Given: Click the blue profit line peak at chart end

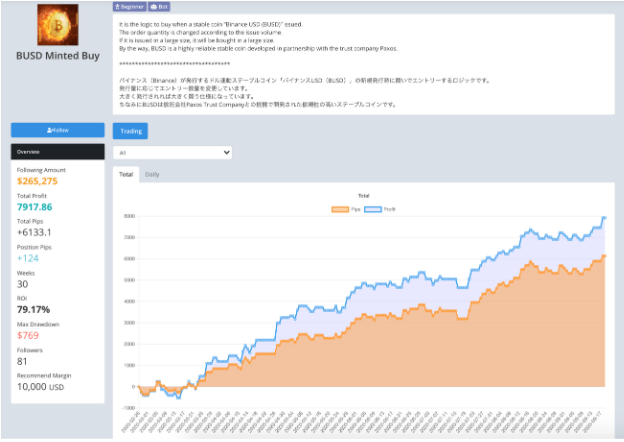Looking at the screenshot, I should pyautogui.click(x=604, y=218).
